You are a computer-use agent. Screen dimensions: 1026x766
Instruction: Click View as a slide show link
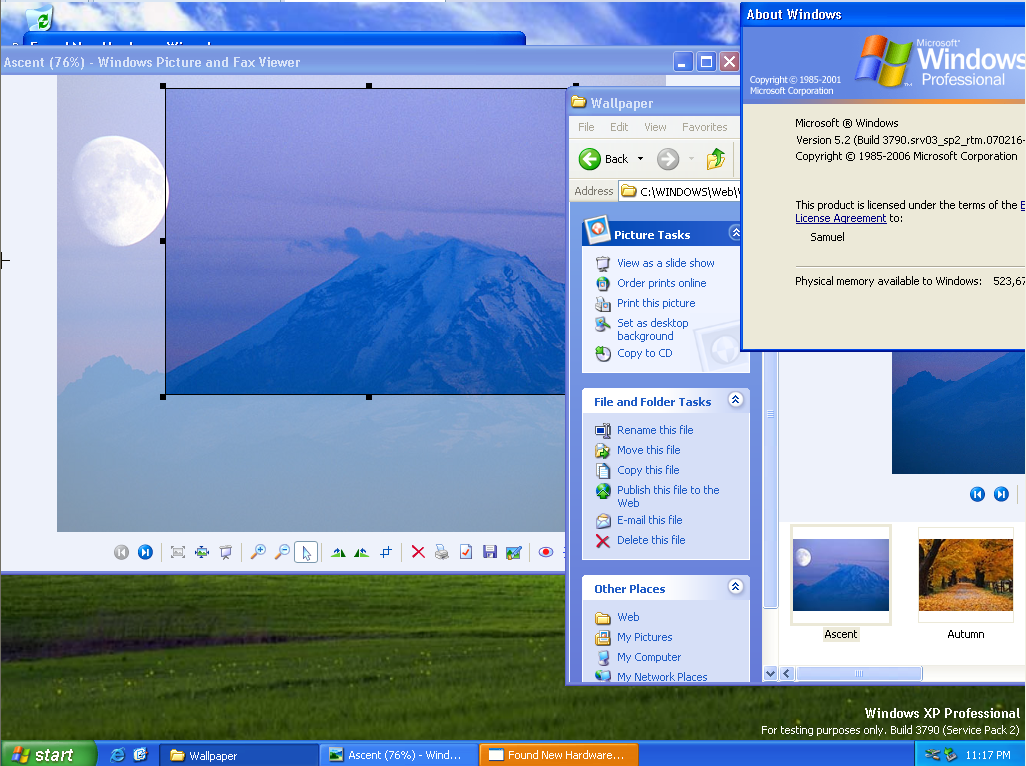tap(665, 263)
